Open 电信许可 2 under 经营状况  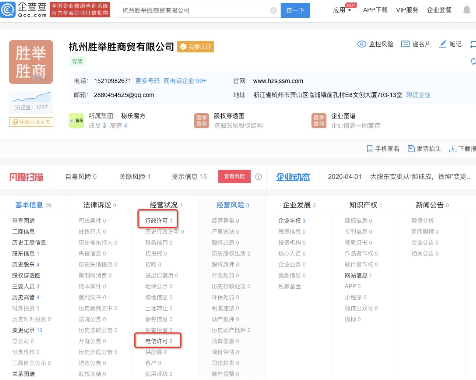click(x=159, y=341)
